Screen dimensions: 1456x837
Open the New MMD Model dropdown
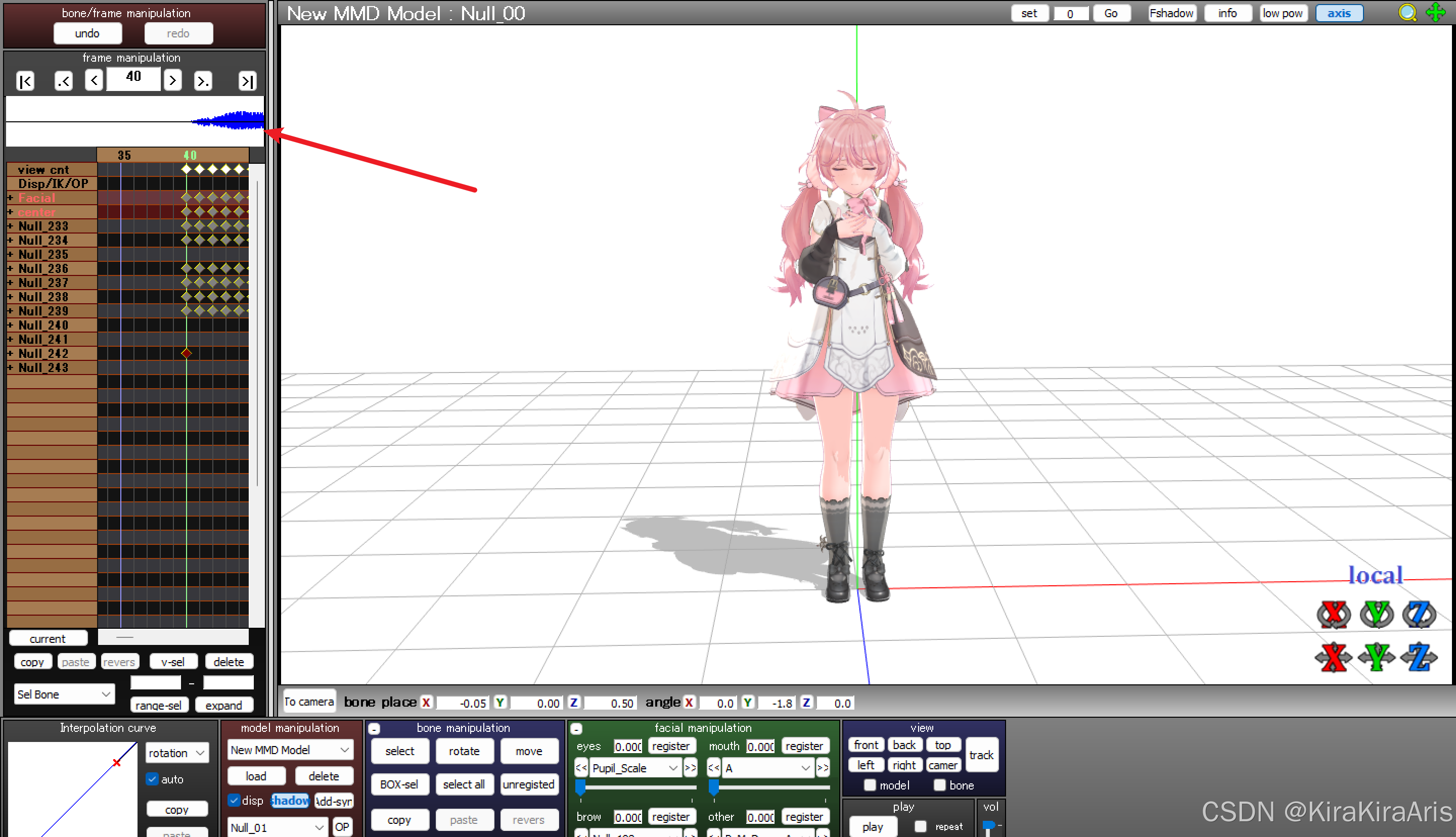tap(290, 750)
